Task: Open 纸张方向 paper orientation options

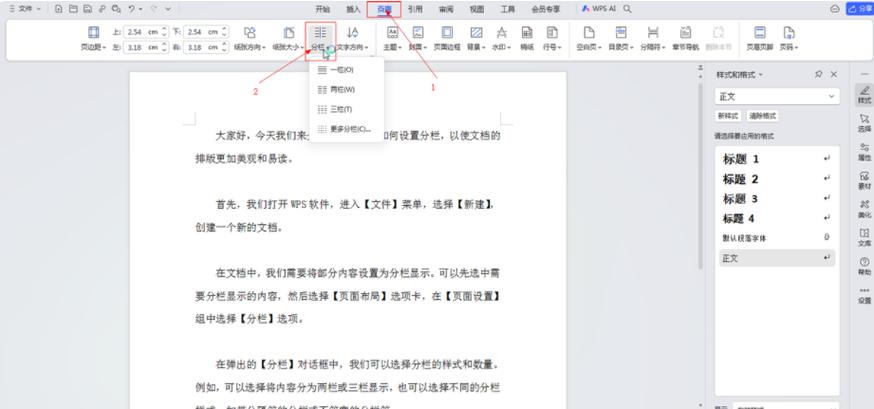Action: [x=250, y=38]
